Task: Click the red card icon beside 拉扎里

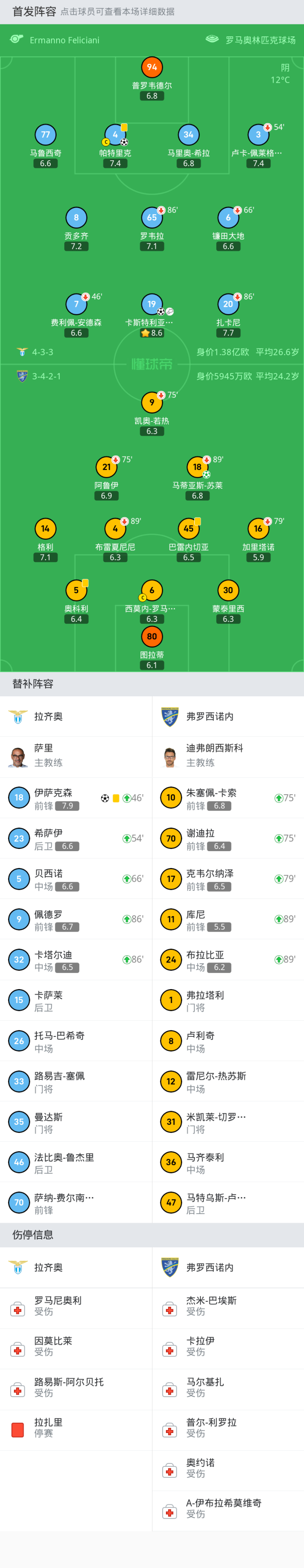Action: (x=18, y=1429)
